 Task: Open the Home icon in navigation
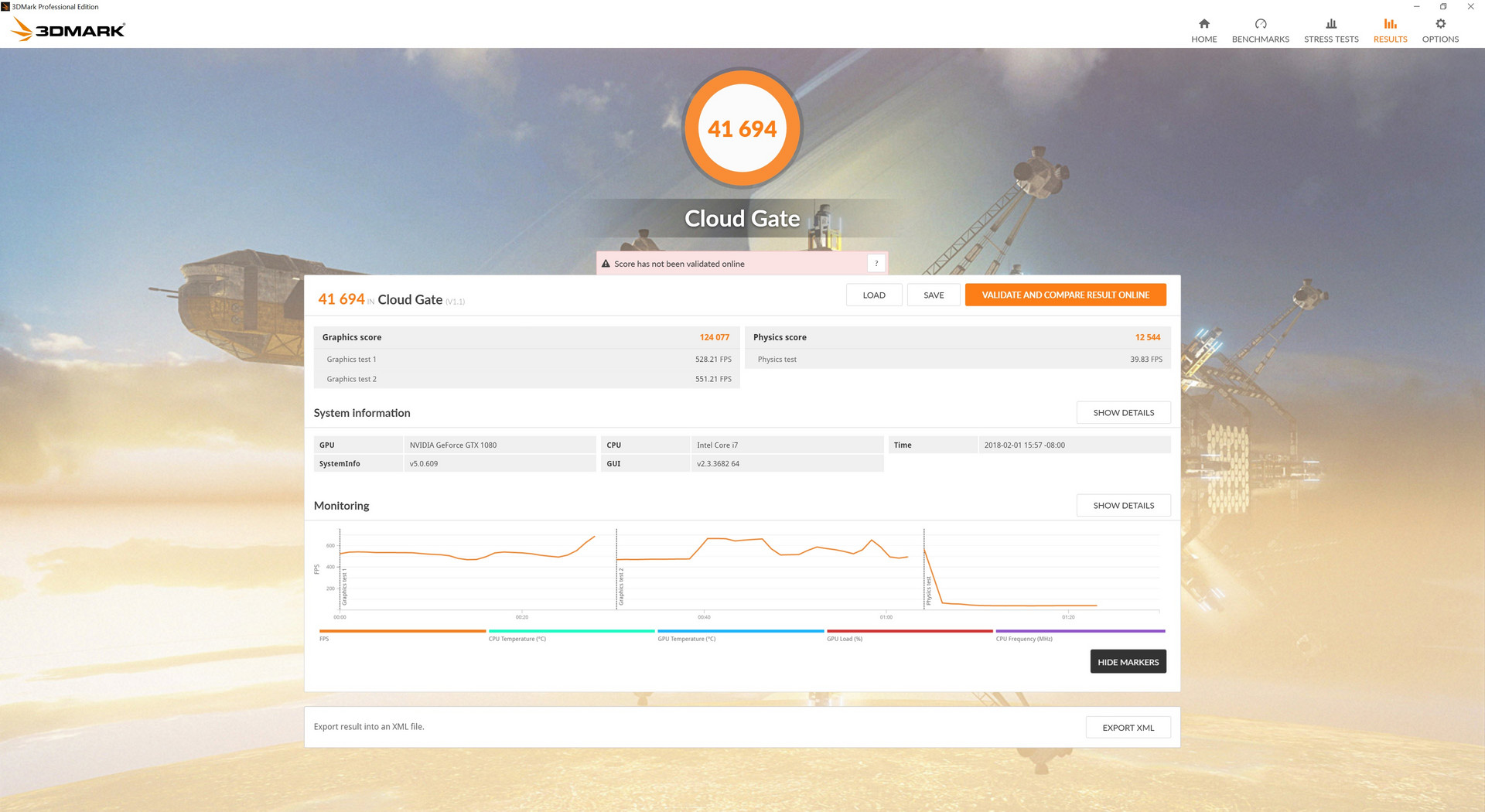click(x=1203, y=23)
